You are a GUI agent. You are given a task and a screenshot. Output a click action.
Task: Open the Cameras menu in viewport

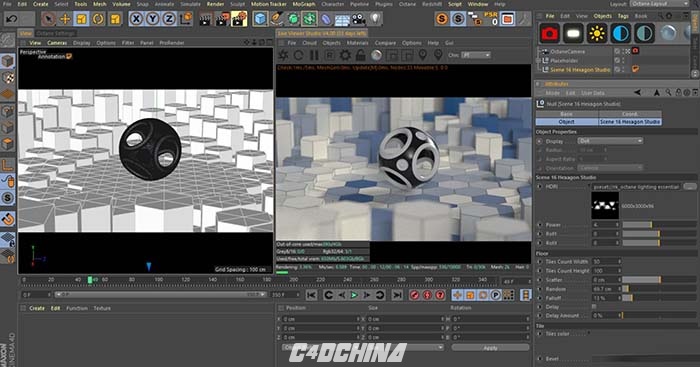tap(57, 43)
